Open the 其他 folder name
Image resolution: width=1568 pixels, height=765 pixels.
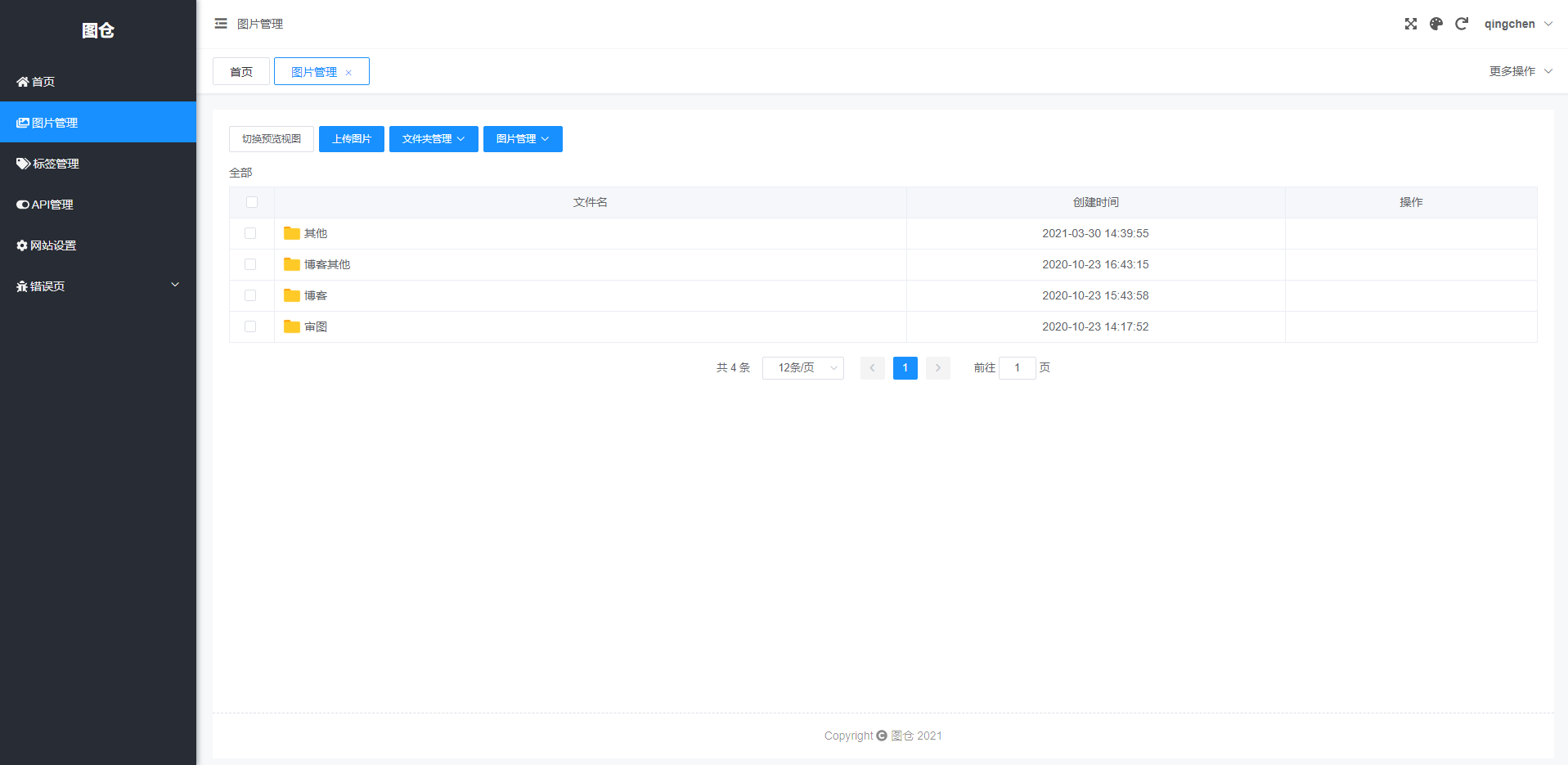click(x=316, y=233)
